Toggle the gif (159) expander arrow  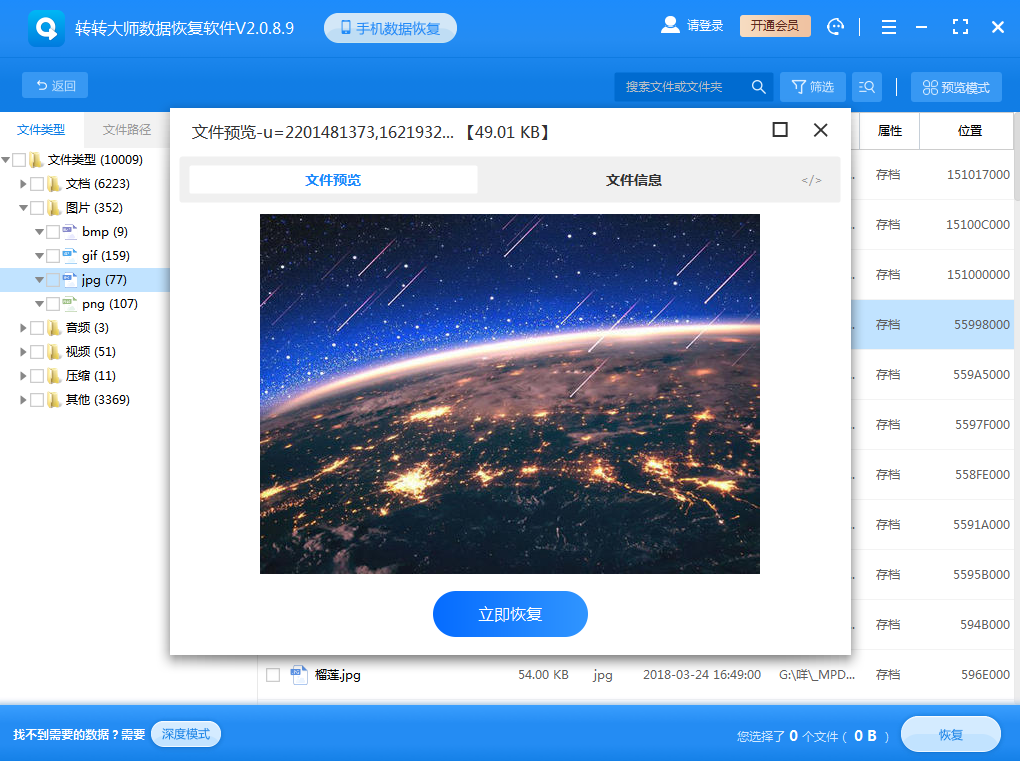(x=40, y=256)
